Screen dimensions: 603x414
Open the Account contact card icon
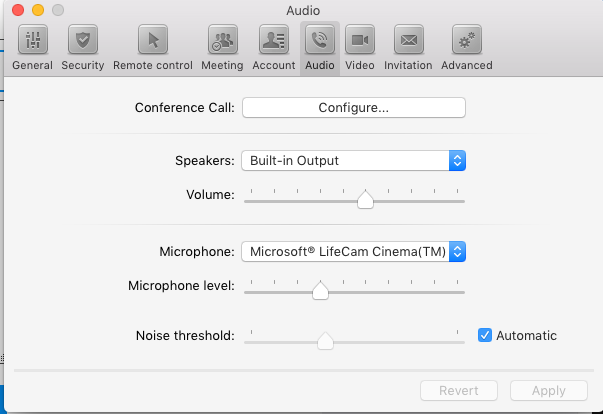(274, 40)
